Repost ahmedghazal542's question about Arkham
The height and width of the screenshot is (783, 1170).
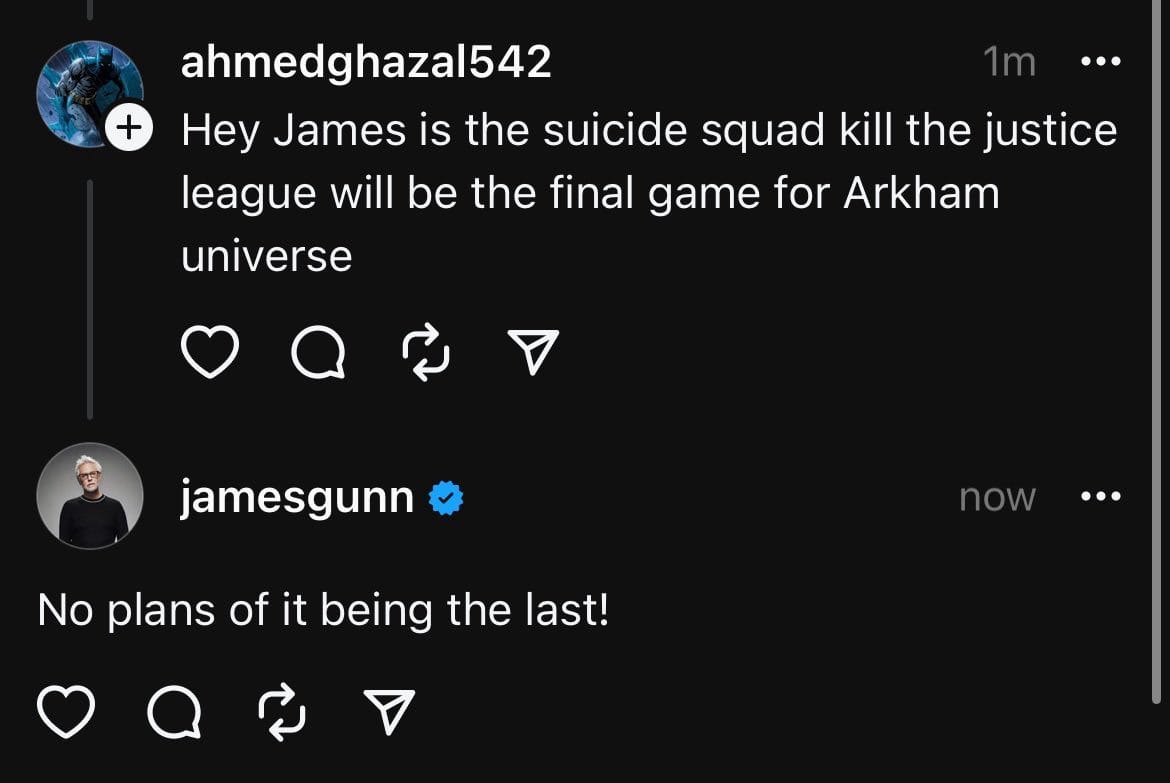pos(425,353)
